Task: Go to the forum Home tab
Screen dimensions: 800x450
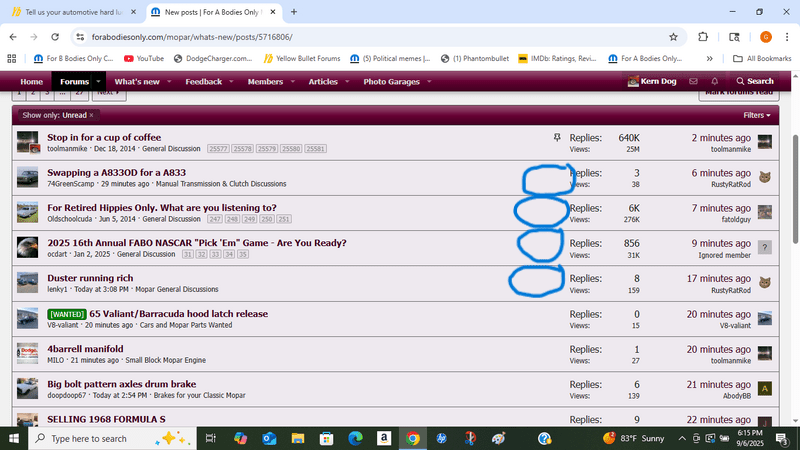Action: pos(32,82)
